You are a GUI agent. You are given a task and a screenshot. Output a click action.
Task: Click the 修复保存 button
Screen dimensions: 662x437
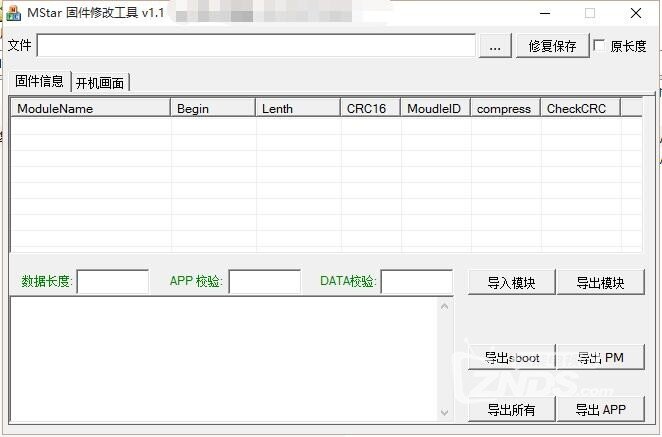pos(552,46)
